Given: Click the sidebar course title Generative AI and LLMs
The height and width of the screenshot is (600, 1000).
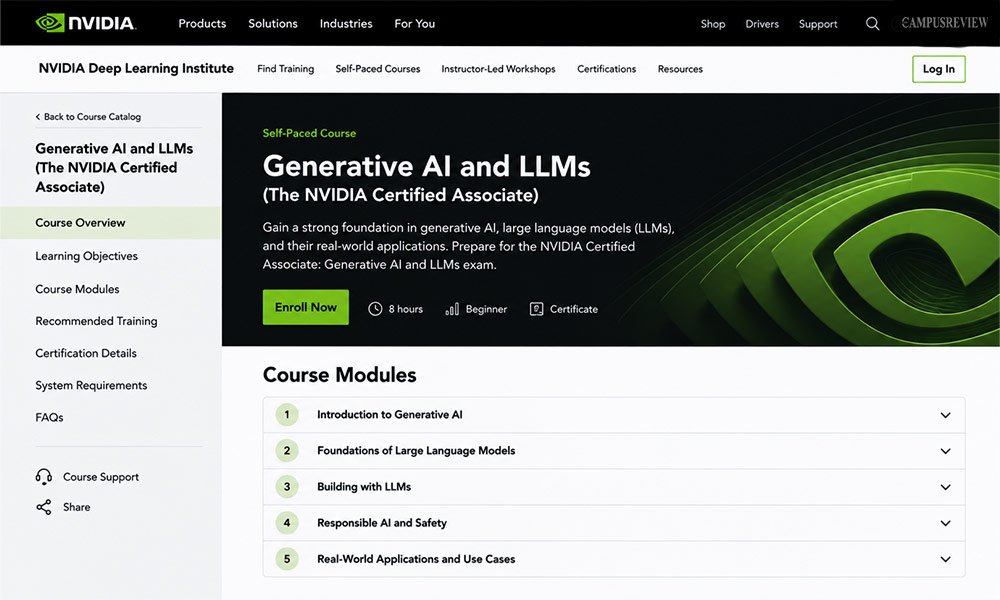Looking at the screenshot, I should click(114, 168).
